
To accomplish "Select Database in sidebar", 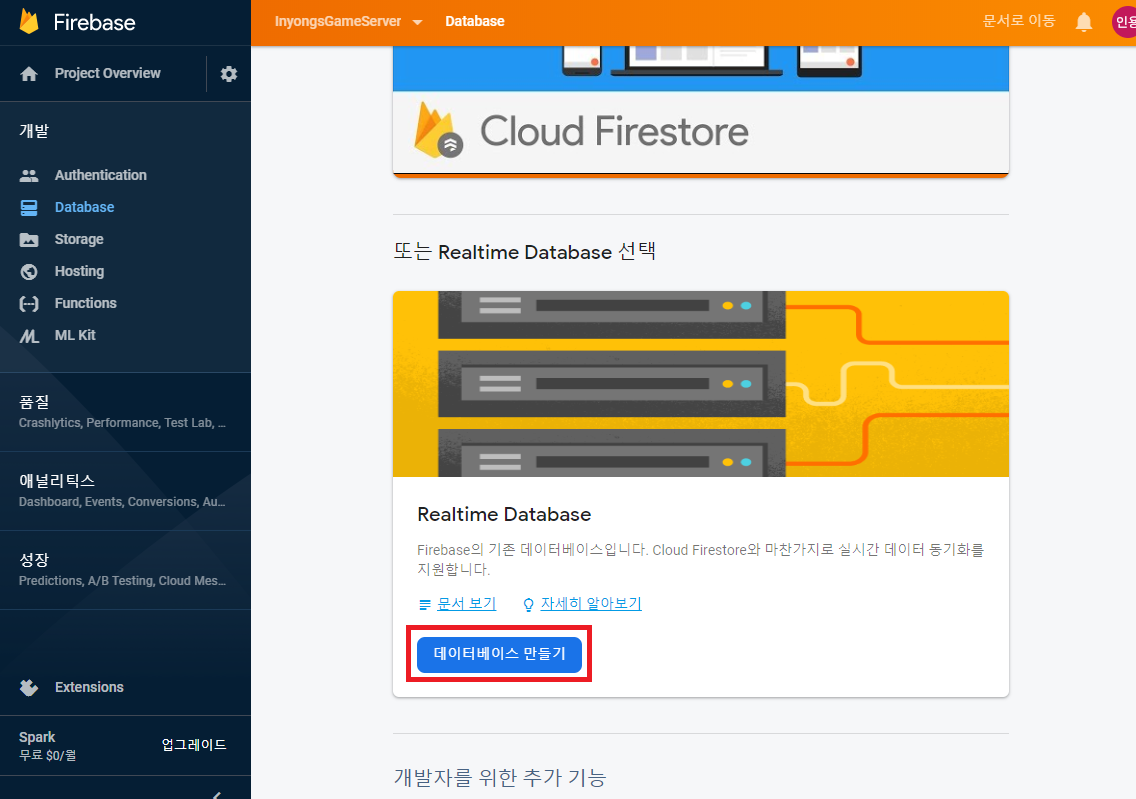I will click(85, 207).
